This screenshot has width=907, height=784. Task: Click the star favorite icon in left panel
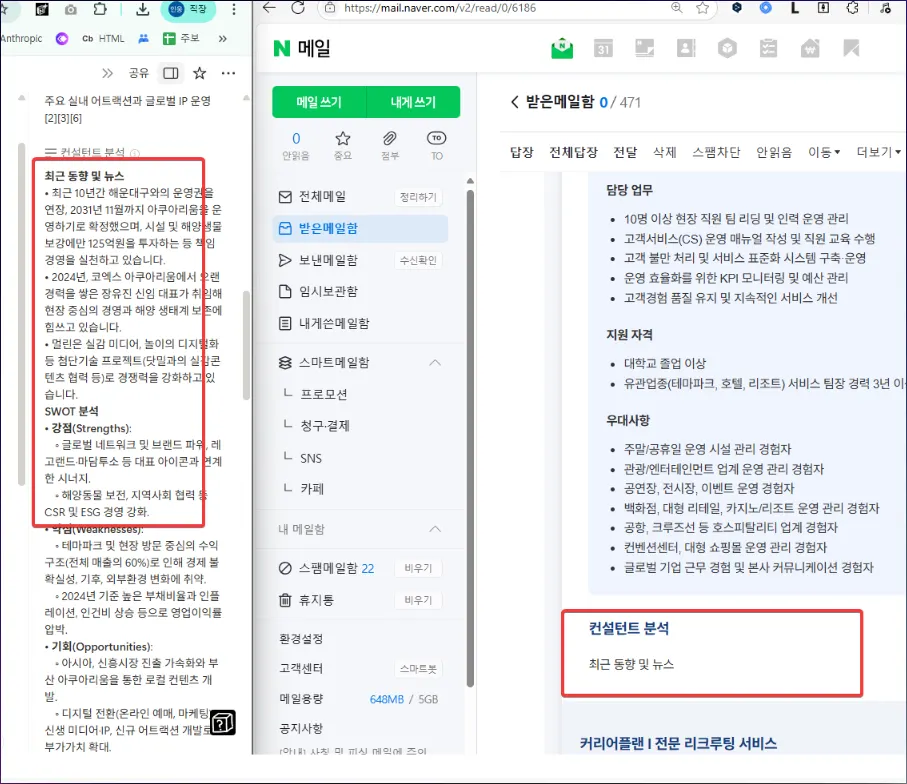[x=200, y=73]
